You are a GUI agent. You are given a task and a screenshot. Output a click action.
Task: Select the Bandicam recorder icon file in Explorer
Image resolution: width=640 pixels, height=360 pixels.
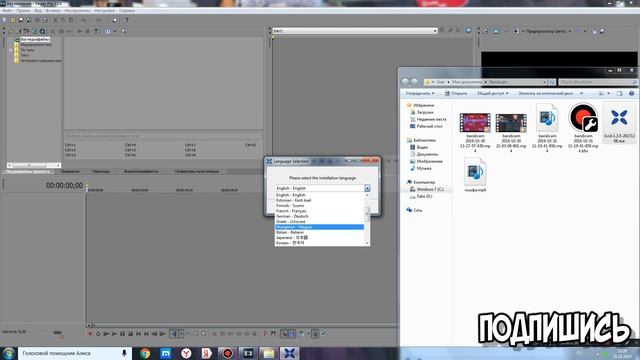click(583, 127)
